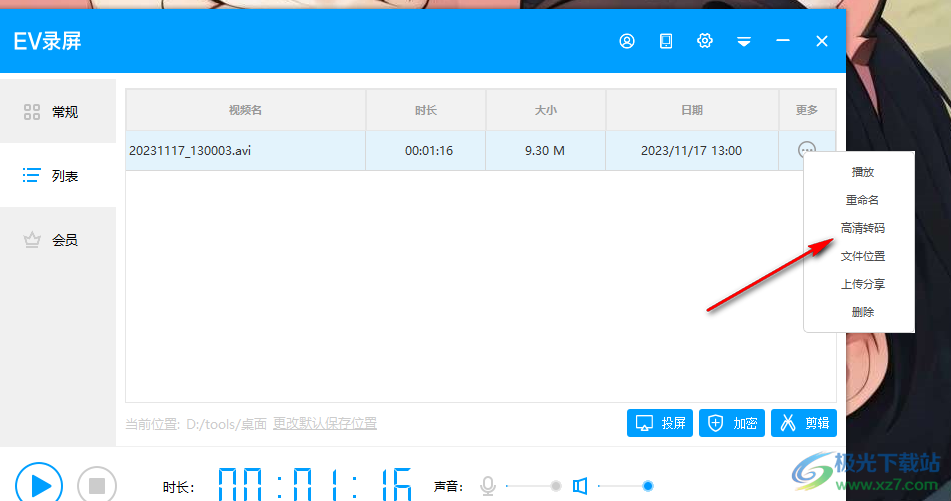The width and height of the screenshot is (951, 501).
Task: Switch to the 常规 tab
Action: tap(58, 112)
